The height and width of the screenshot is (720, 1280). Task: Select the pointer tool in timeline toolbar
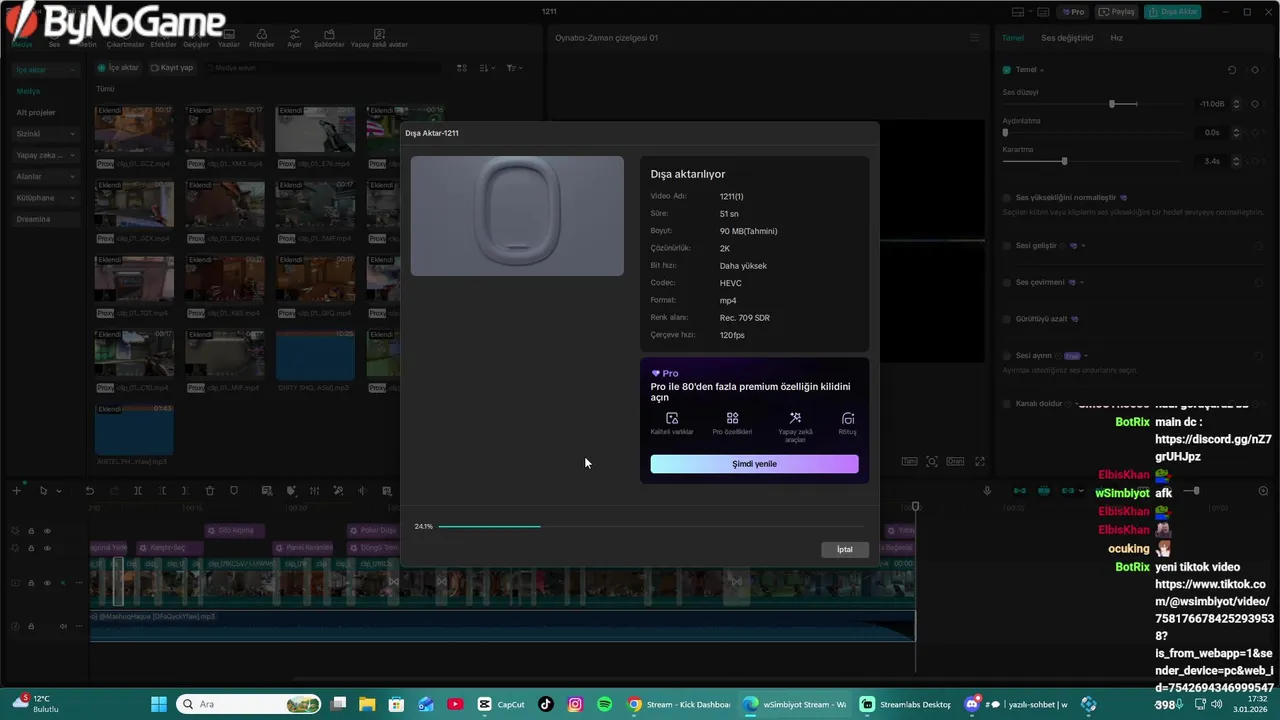point(43,491)
